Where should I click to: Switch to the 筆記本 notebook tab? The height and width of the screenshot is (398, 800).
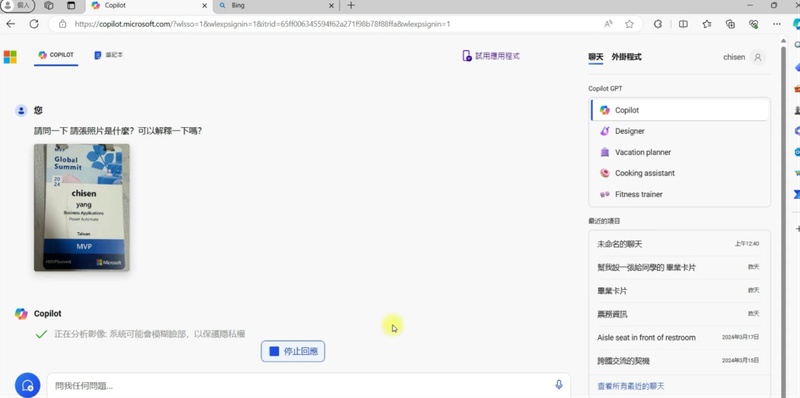tap(109, 55)
